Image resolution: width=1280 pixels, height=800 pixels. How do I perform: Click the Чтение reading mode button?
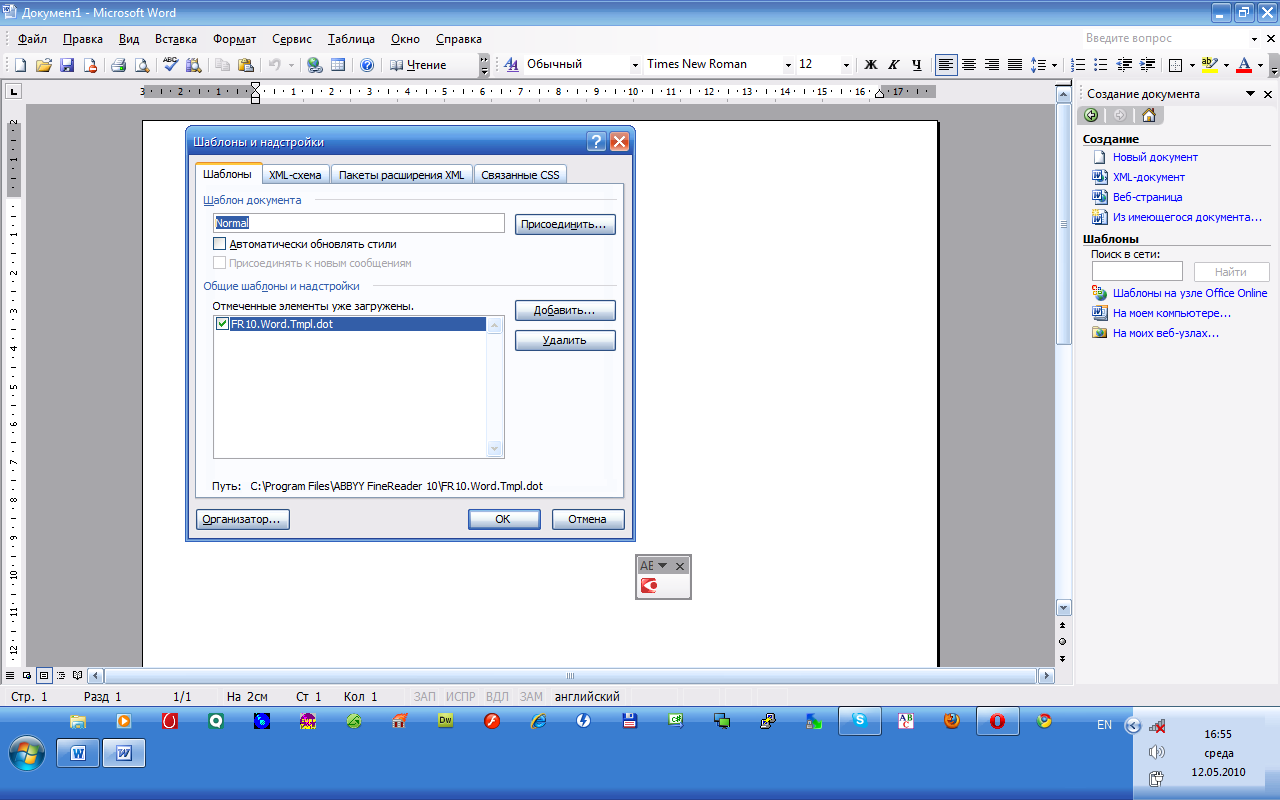point(418,65)
